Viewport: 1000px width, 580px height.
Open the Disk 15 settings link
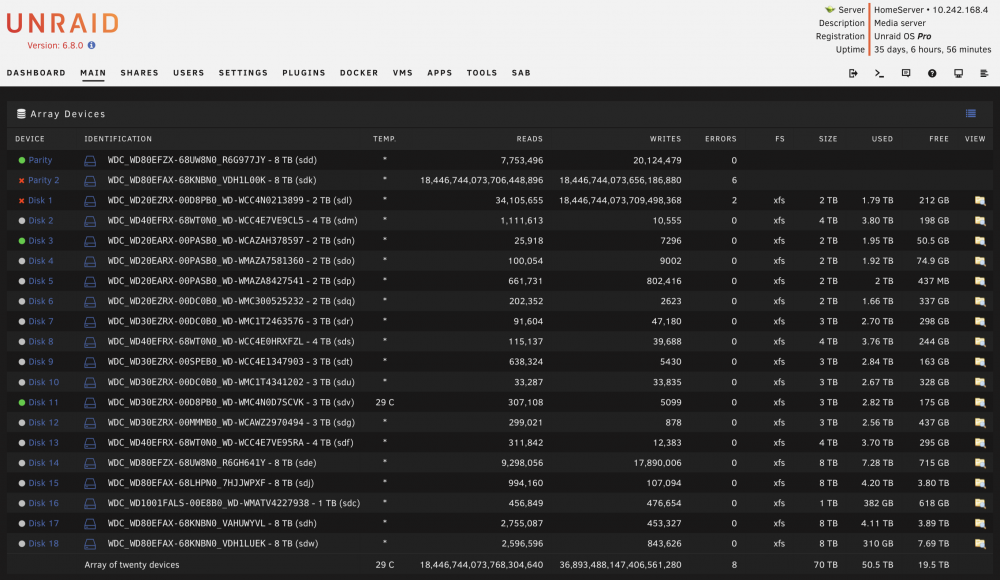coord(43,483)
